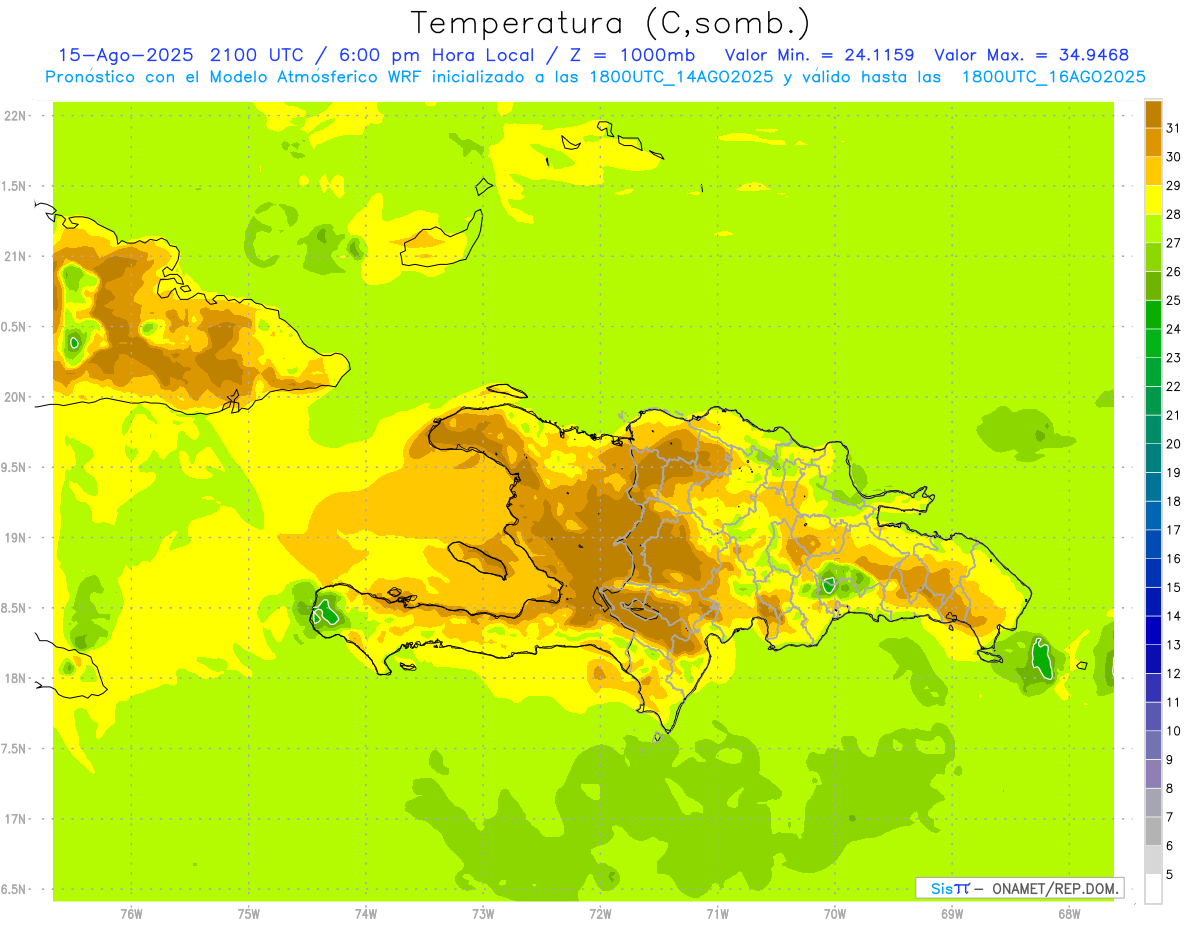1200x927 pixels.
Task: Click the '75W' longitude axis label
Action: point(248,913)
